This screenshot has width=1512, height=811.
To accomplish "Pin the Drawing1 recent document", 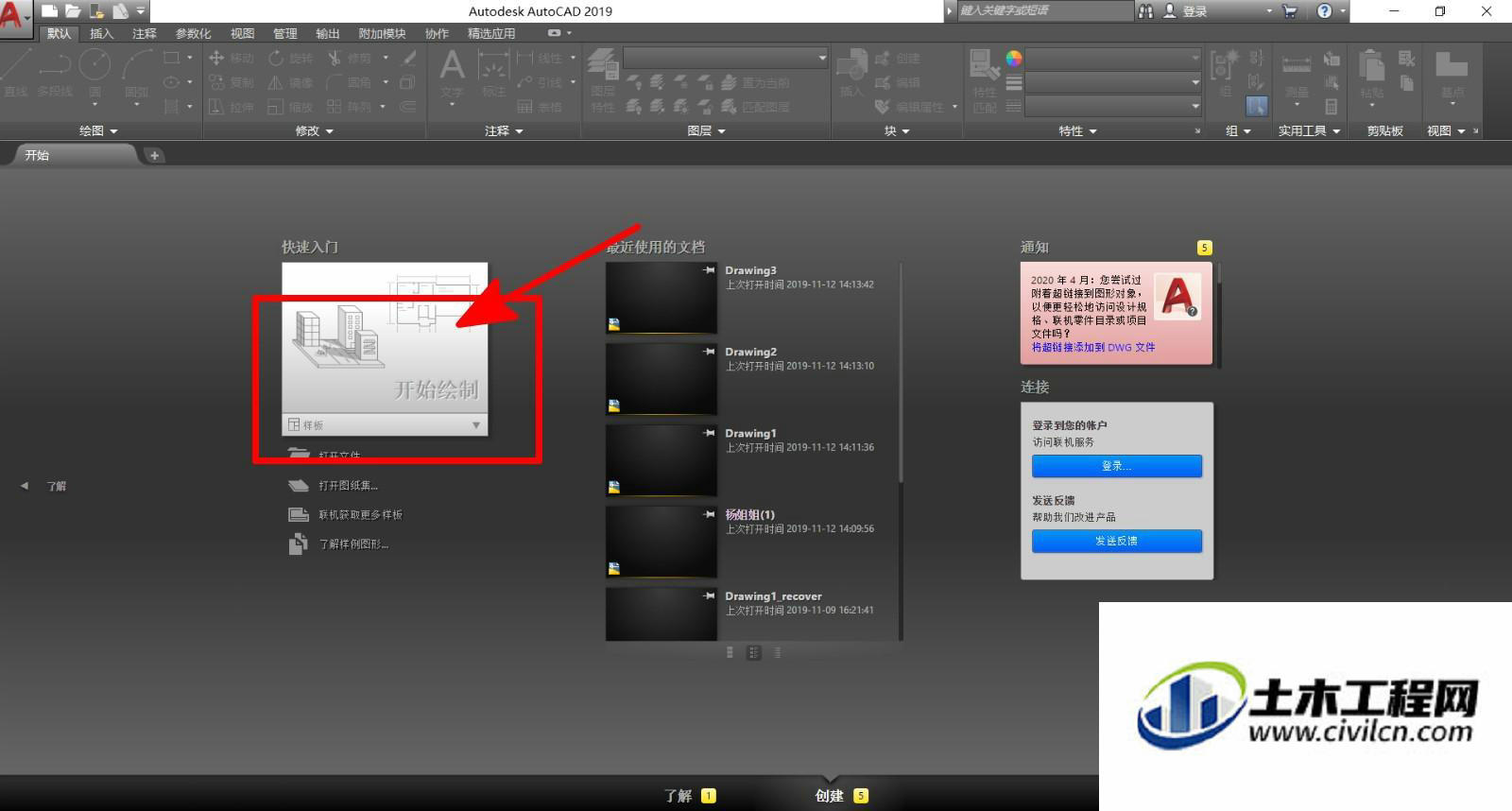I will (709, 433).
